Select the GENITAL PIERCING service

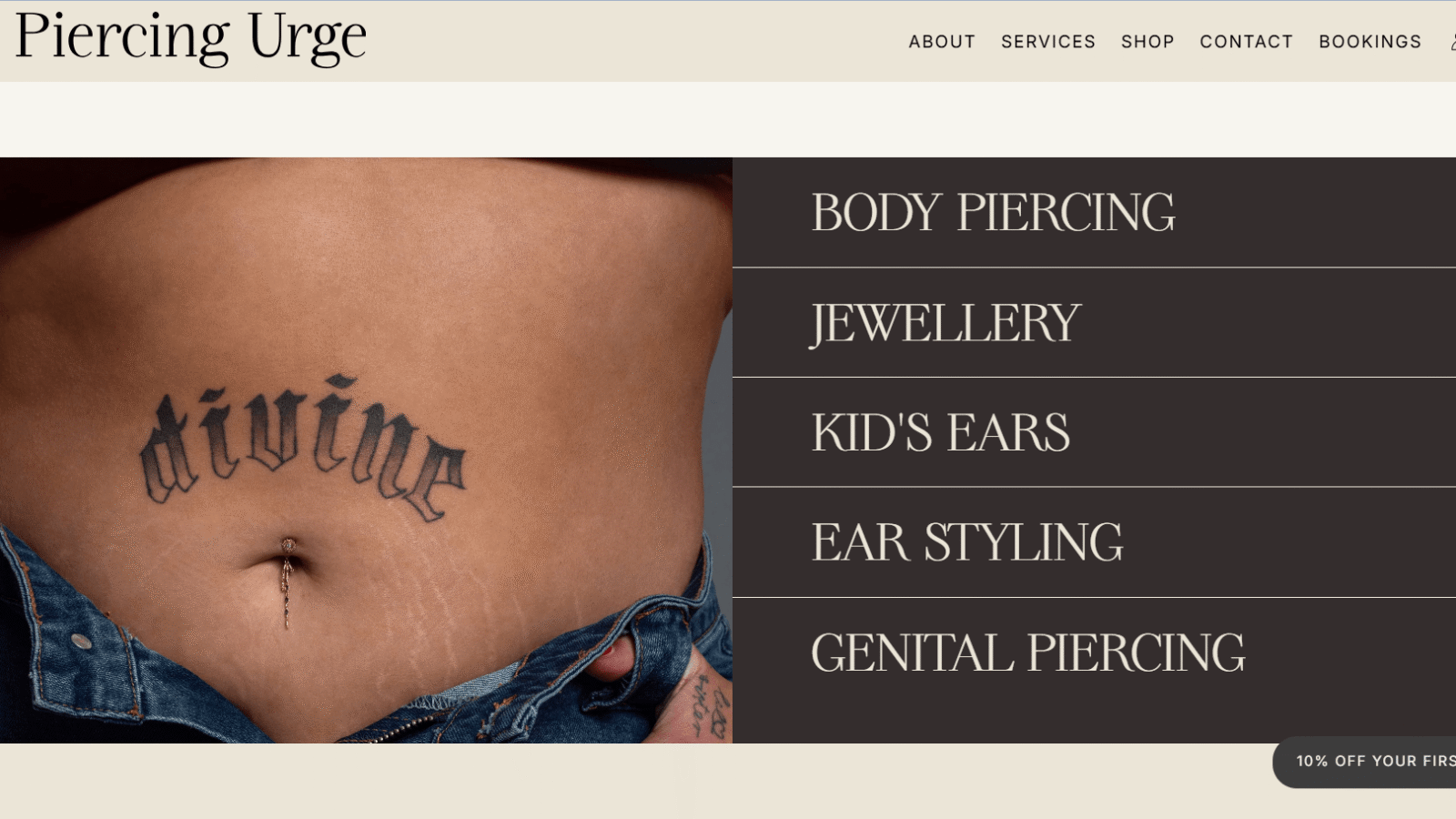[x=1027, y=652]
